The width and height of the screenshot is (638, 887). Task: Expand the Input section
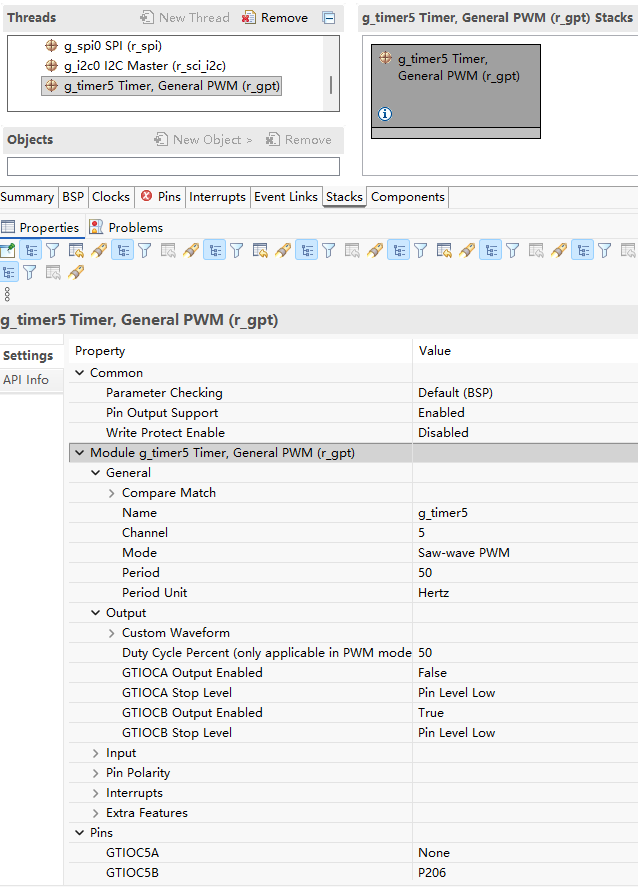[x=96, y=753]
